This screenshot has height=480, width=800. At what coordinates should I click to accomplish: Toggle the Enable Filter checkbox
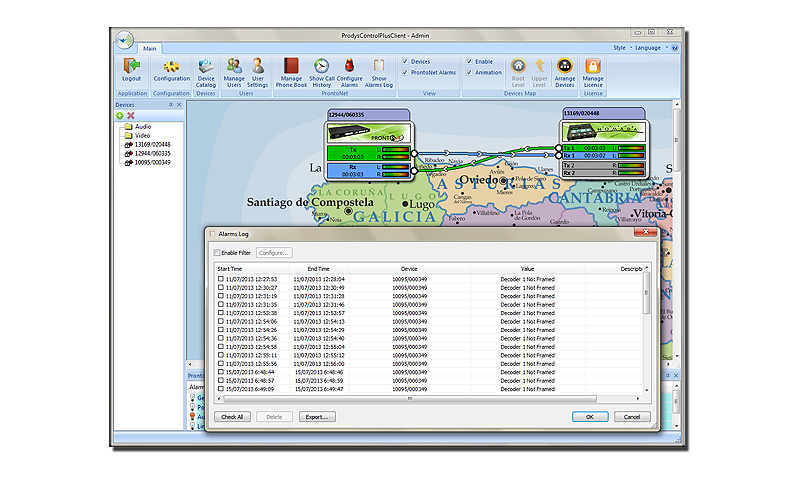(x=218, y=253)
